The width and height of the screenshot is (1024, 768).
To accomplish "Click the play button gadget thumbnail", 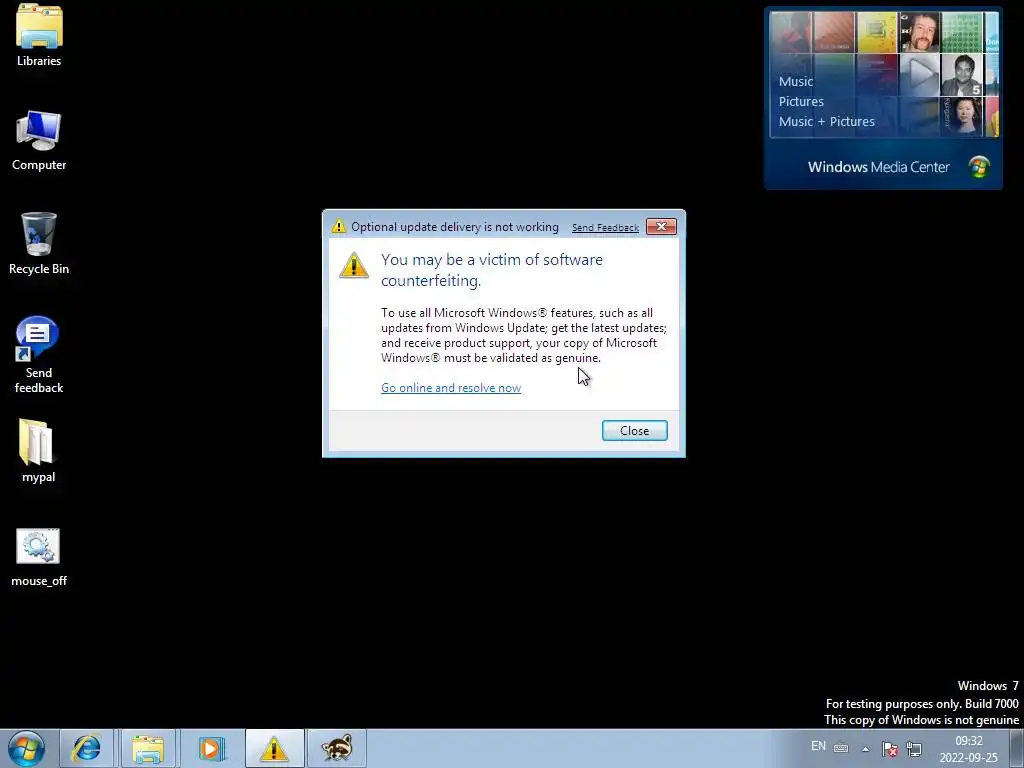I will (920, 74).
